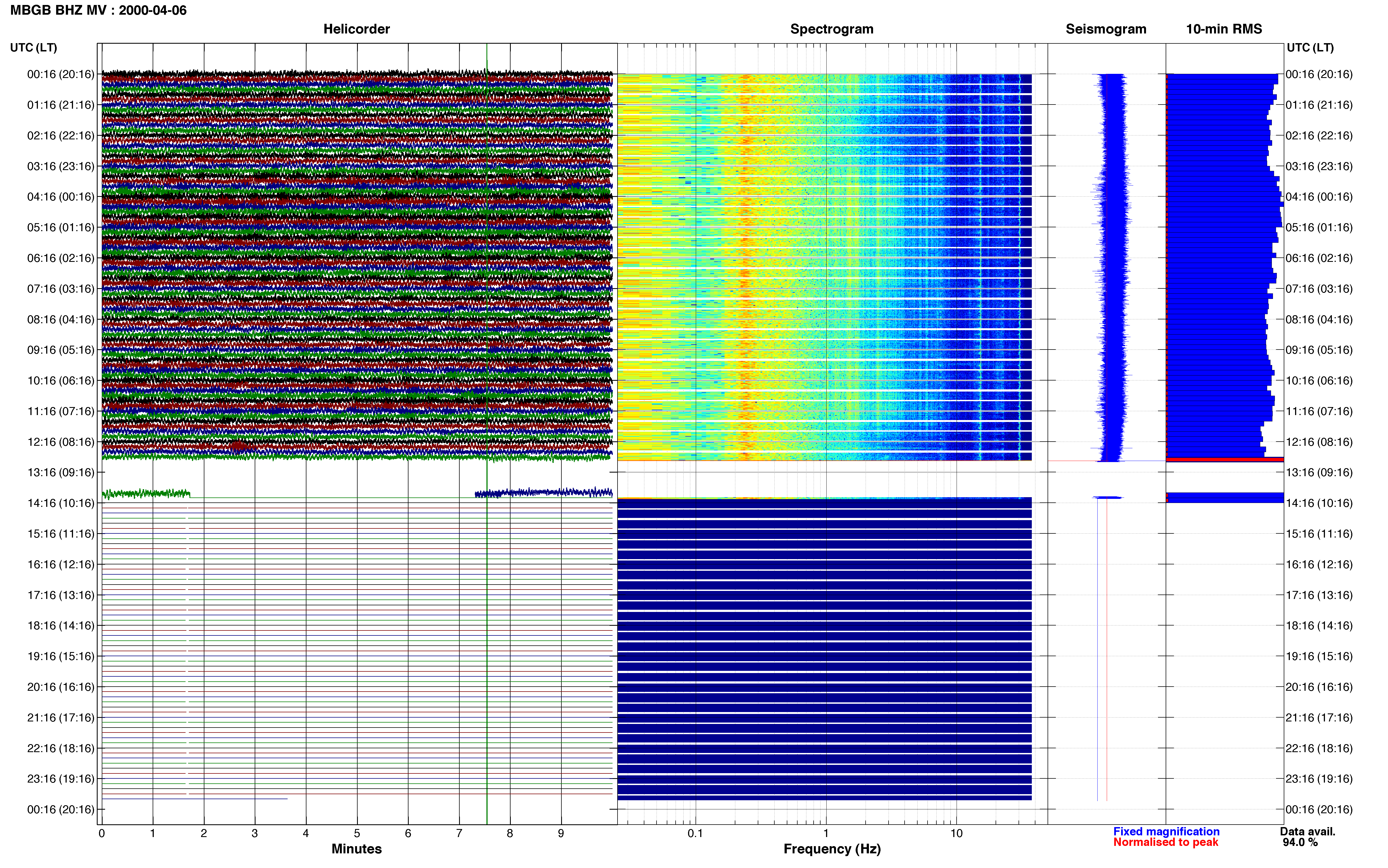Viewport: 1388px width, 868px height.
Task: Click left time label 06:16 (02:16)
Action: pos(61,258)
